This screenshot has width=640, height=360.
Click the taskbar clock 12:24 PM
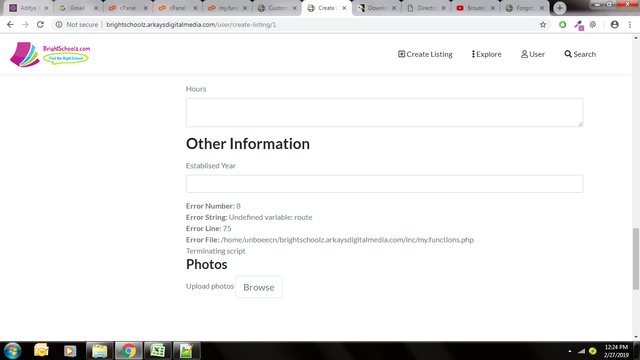(x=616, y=347)
